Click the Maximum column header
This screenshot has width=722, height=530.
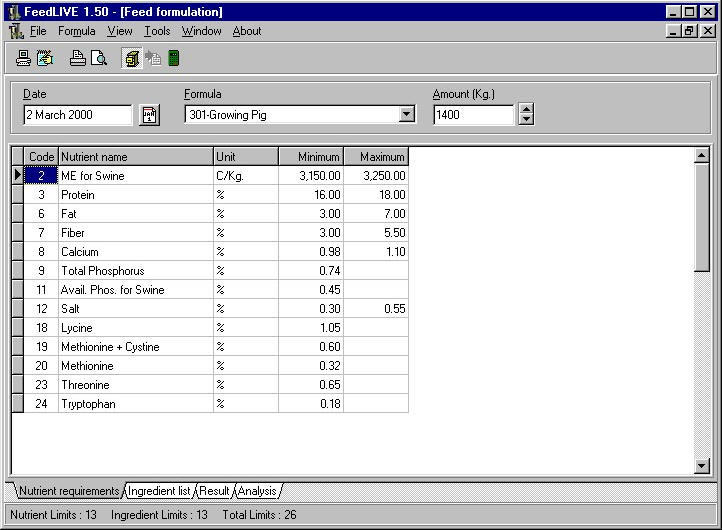376,157
